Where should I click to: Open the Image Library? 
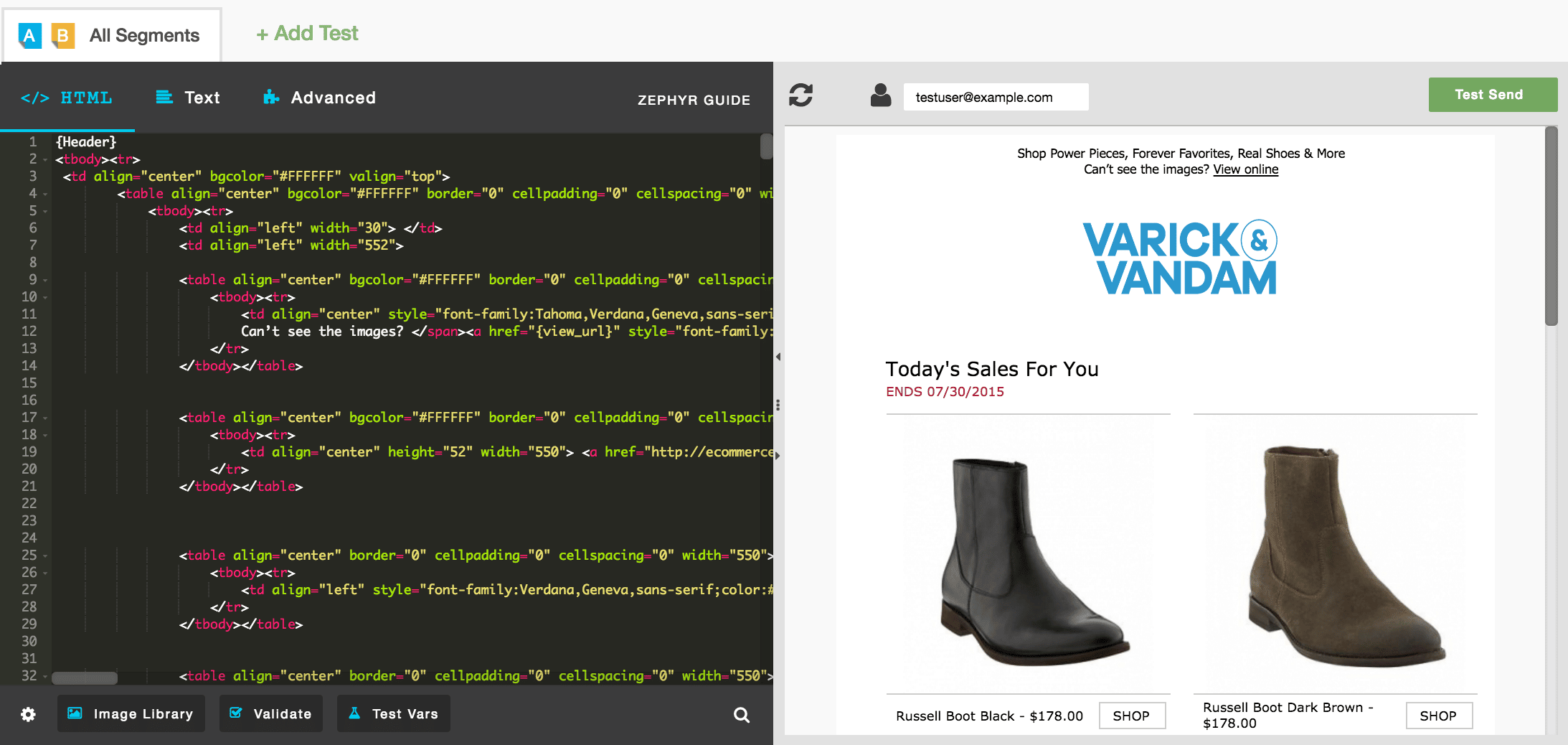[131, 713]
